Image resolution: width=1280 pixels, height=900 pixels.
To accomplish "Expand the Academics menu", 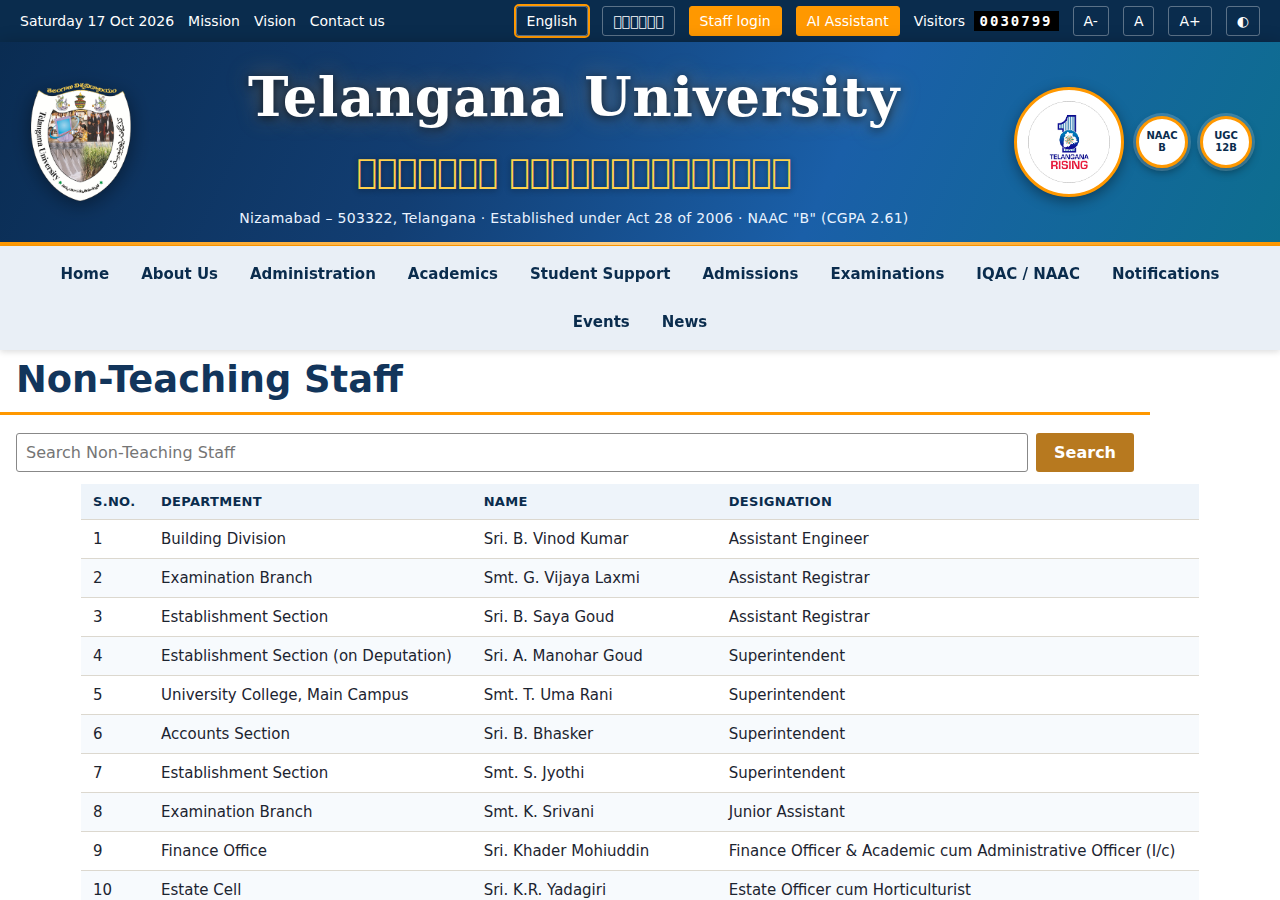I will pos(453,274).
